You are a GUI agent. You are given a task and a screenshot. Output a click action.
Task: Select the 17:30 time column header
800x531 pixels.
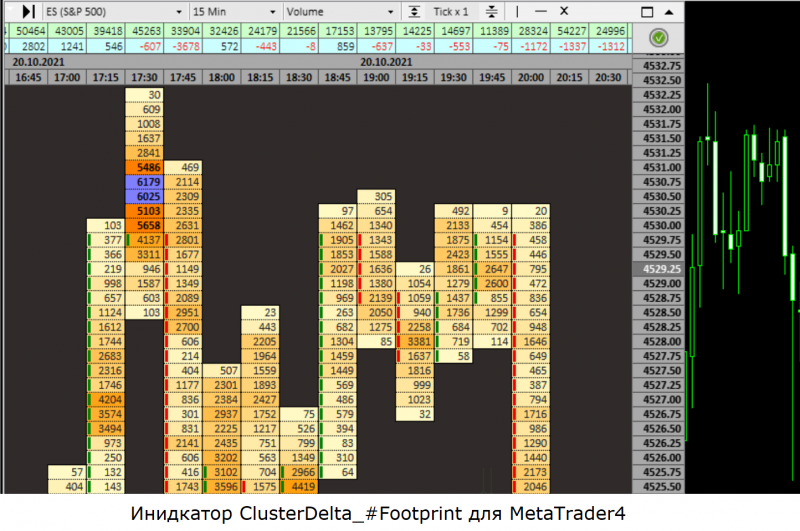(x=144, y=77)
